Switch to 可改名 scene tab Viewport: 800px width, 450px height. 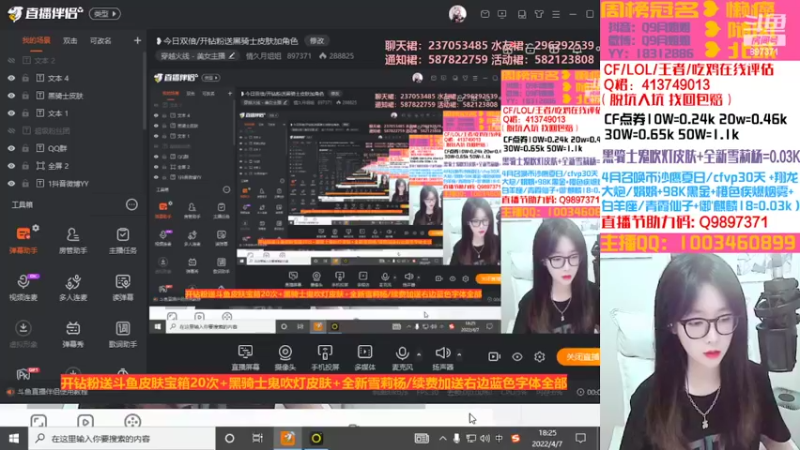101,40
